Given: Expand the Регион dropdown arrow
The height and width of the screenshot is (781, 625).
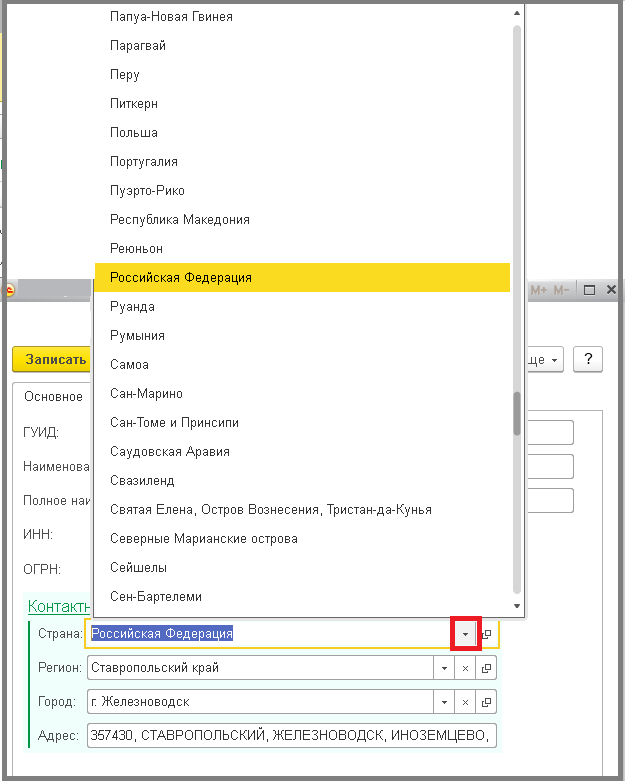Looking at the screenshot, I should [444, 668].
